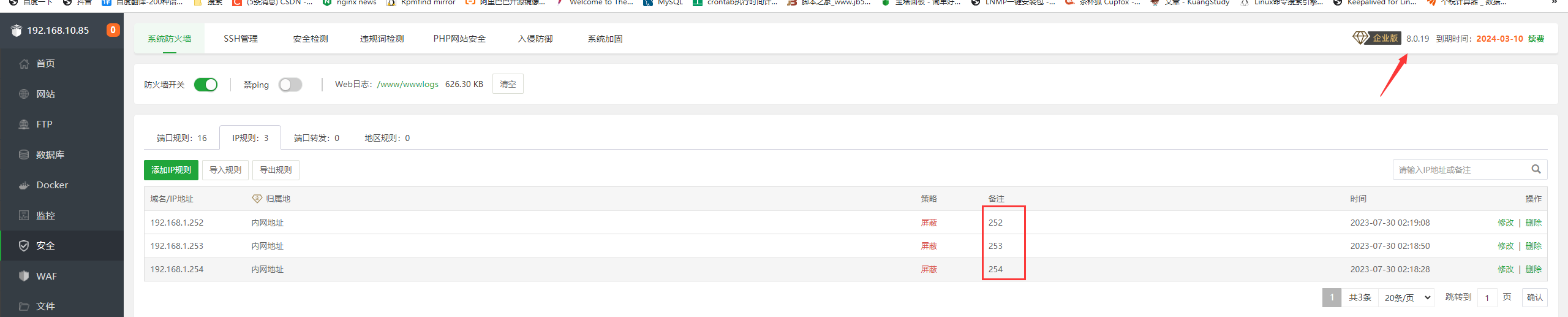
Task: Click the WAF shield icon in sidebar
Action: pos(24,276)
